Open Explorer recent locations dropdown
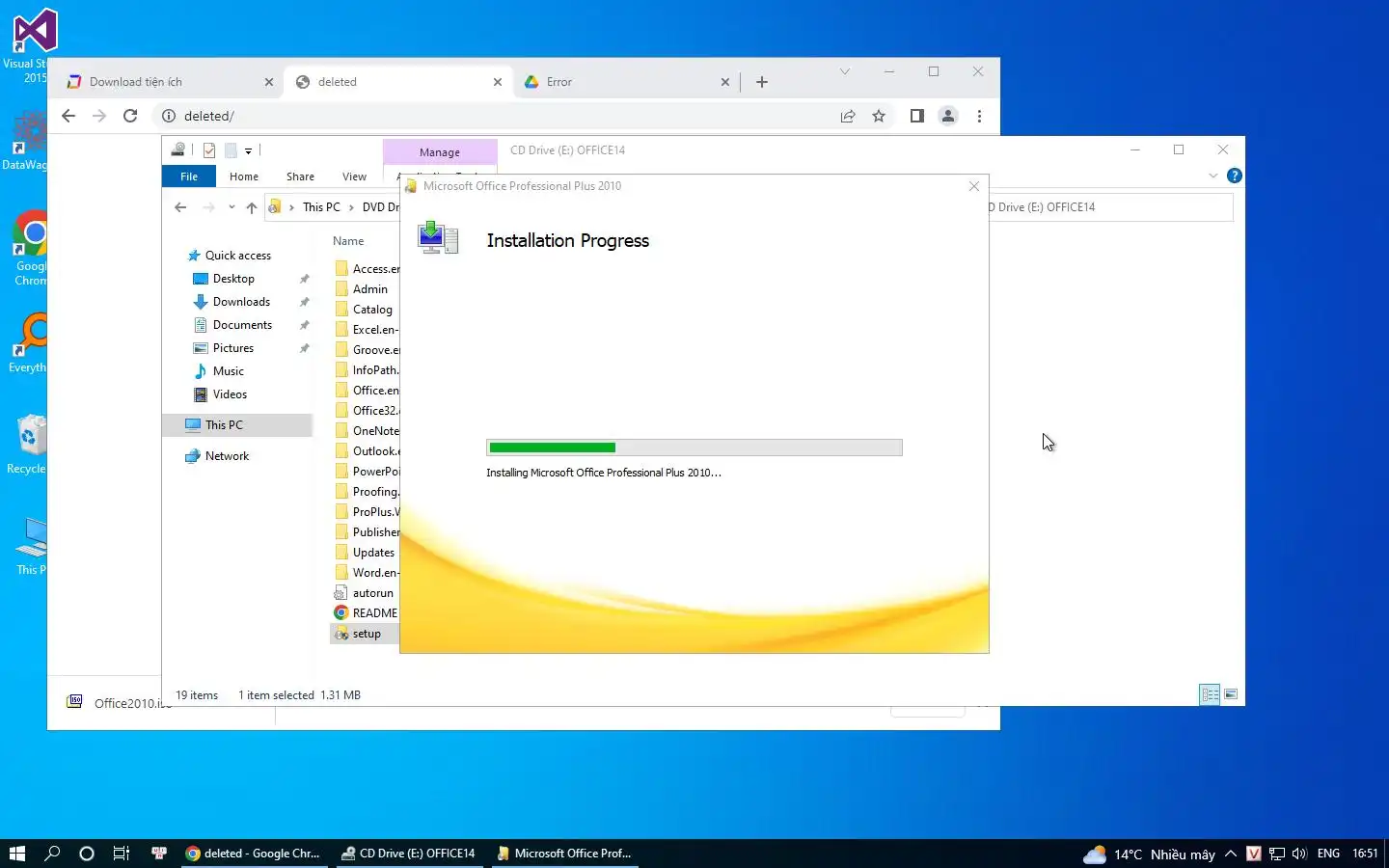Viewport: 1389px width, 868px height. (x=231, y=207)
